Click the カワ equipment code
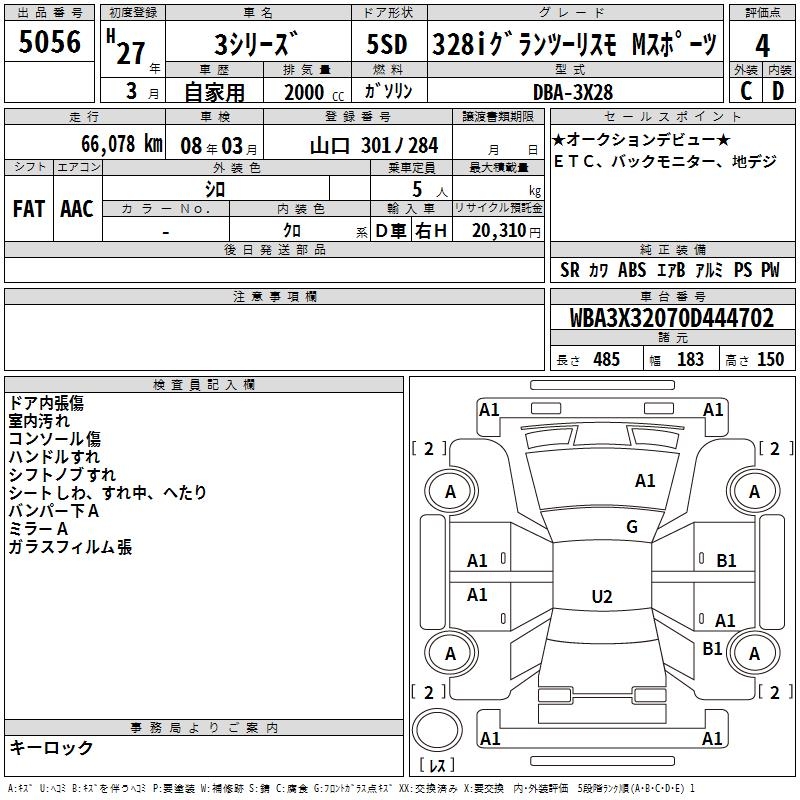The height and width of the screenshot is (800, 800). [598, 270]
